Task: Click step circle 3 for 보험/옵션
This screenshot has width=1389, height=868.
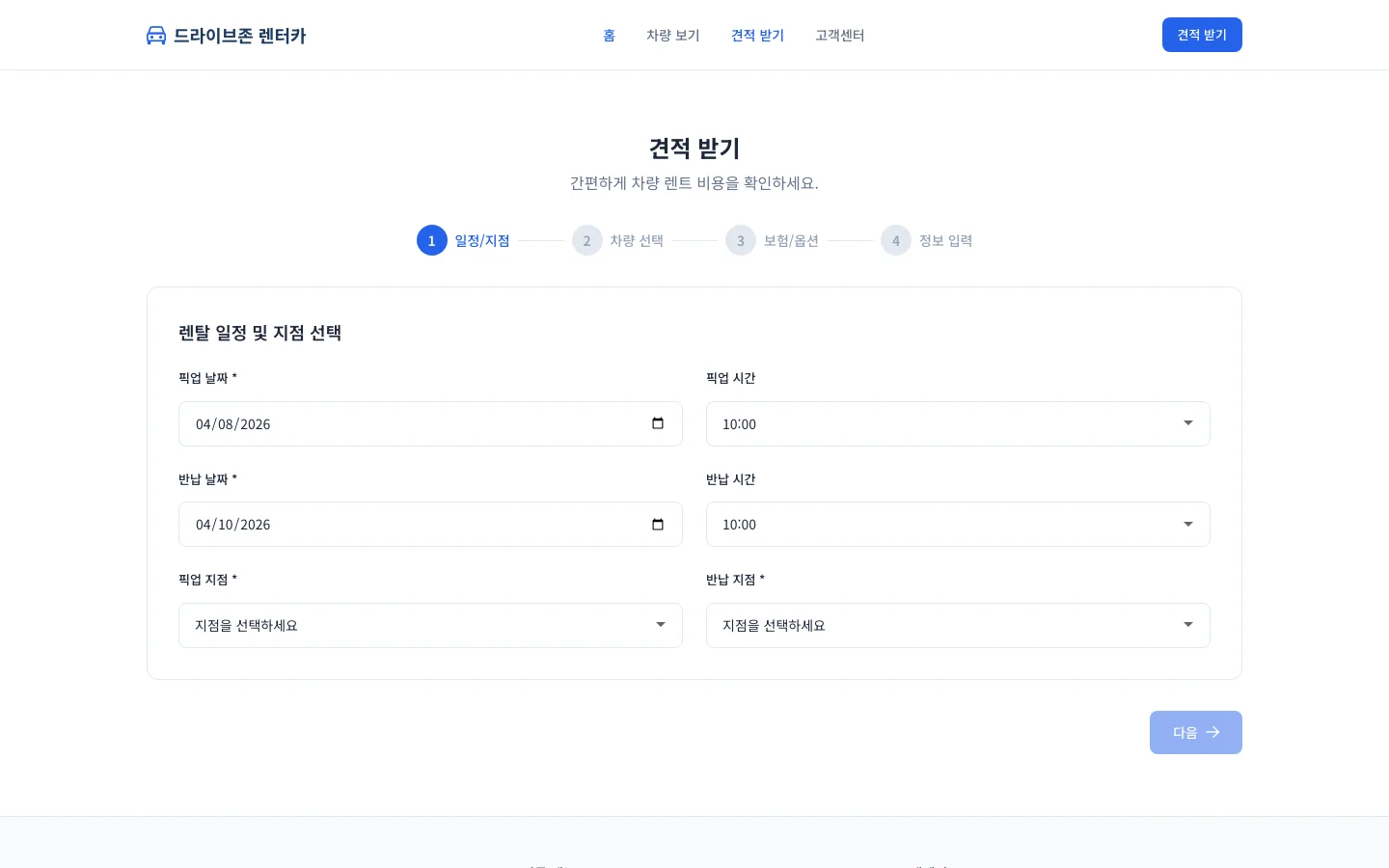Action: click(741, 240)
